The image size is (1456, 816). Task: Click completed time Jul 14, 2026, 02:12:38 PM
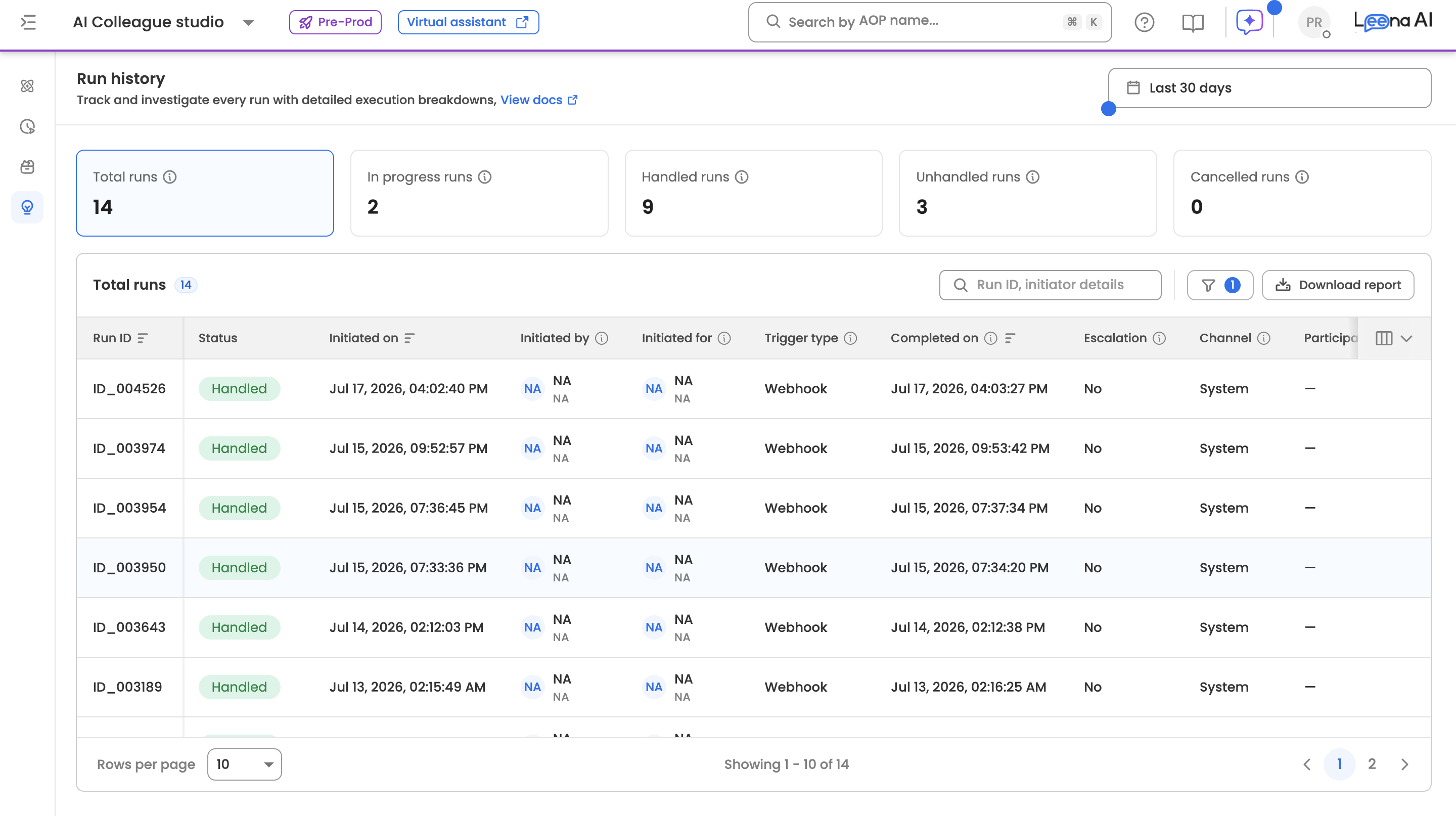coord(968,627)
